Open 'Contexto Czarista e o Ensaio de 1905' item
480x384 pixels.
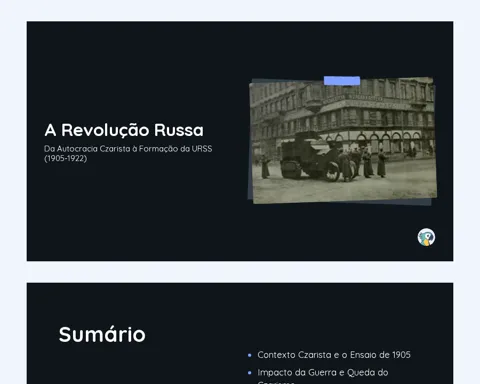[334, 355]
